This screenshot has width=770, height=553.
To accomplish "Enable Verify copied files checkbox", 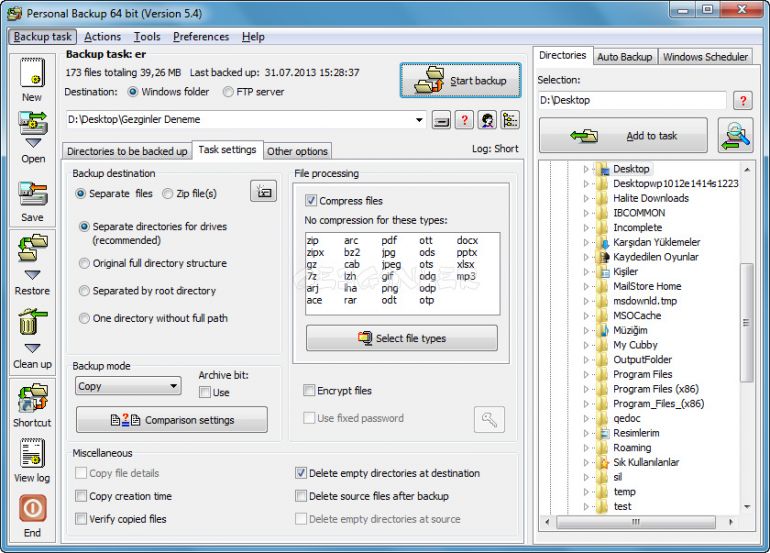I will (81, 519).
